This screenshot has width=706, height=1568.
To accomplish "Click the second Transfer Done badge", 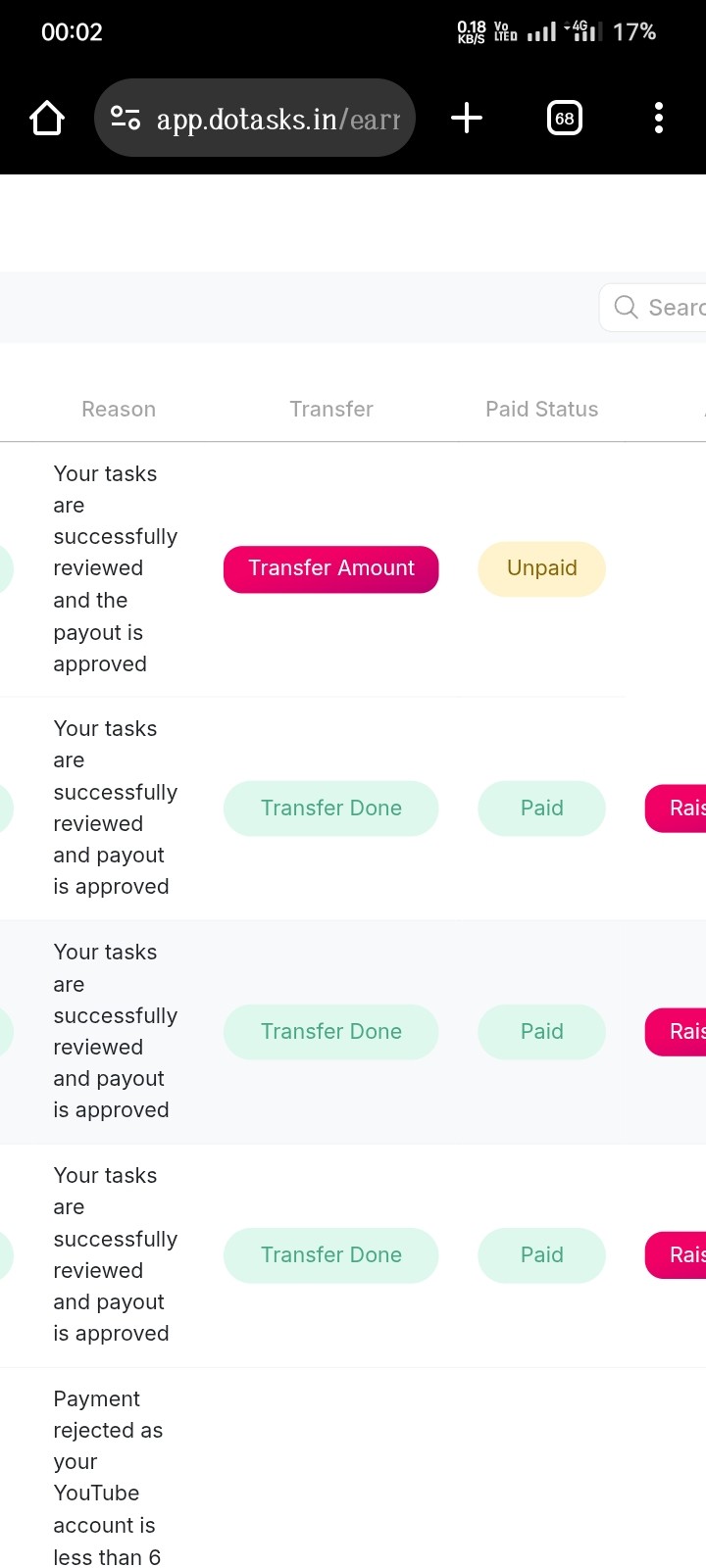I will [x=330, y=1032].
